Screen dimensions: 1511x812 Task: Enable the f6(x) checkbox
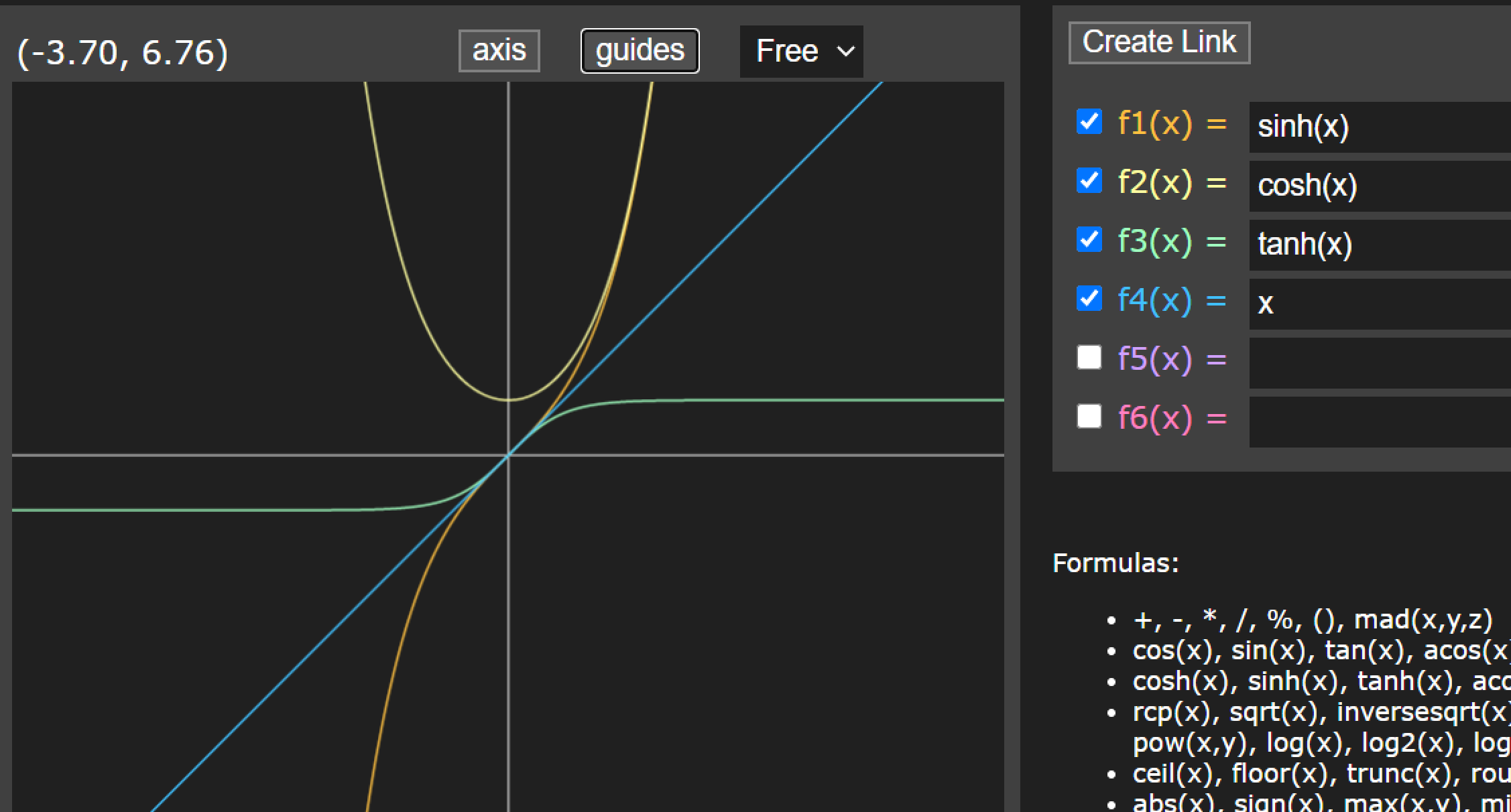[1089, 416]
